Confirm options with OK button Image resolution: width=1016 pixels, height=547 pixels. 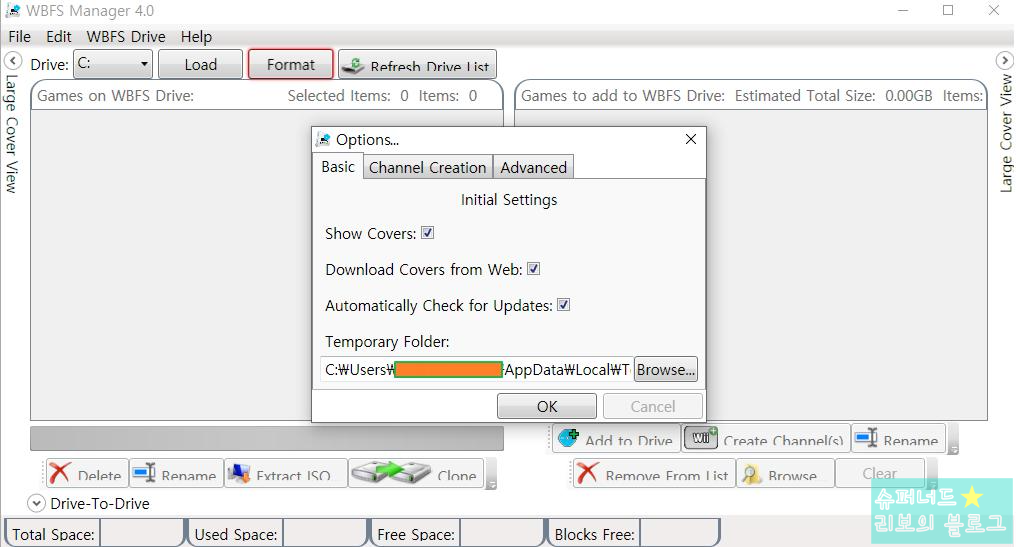pyautogui.click(x=547, y=406)
